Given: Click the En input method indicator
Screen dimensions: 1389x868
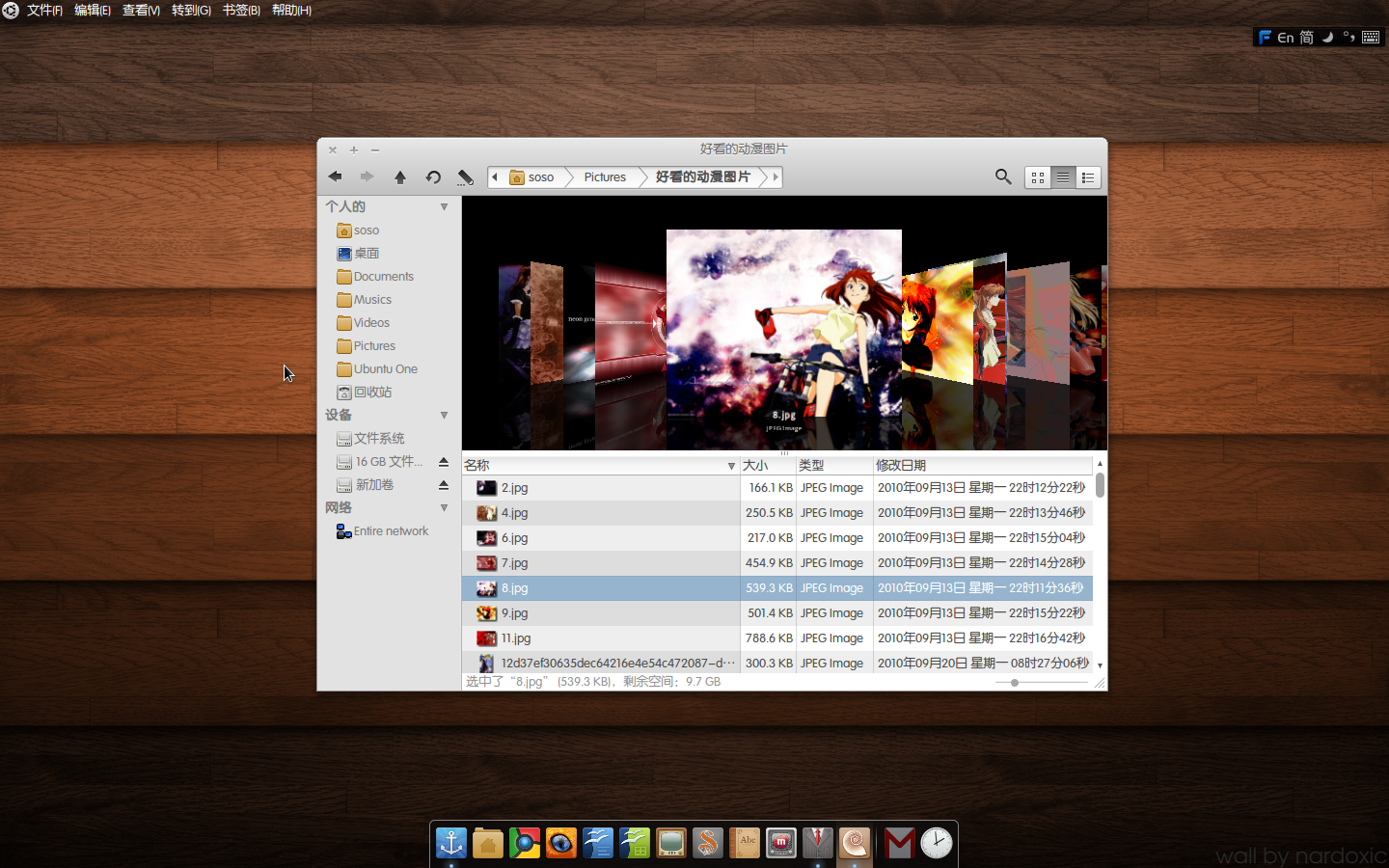Looking at the screenshot, I should 1286,38.
